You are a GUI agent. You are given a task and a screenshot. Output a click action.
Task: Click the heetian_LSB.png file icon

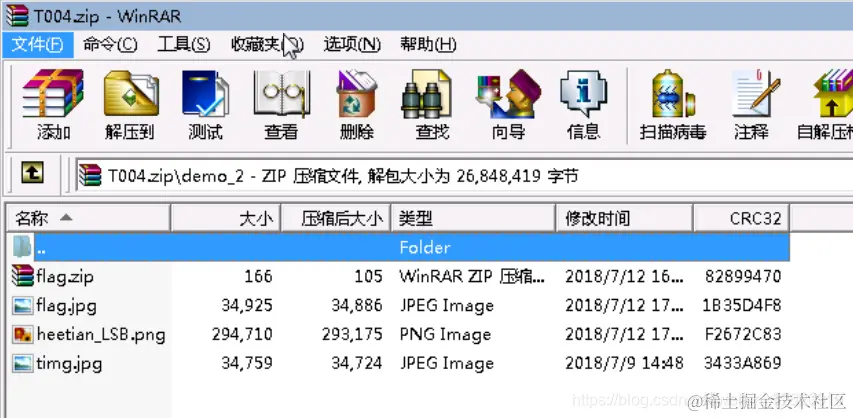click(x=22, y=334)
